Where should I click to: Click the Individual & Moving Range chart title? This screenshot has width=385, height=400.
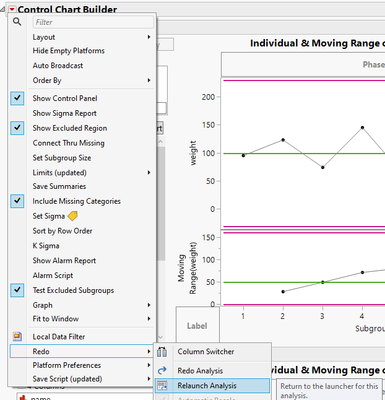(x=317, y=43)
